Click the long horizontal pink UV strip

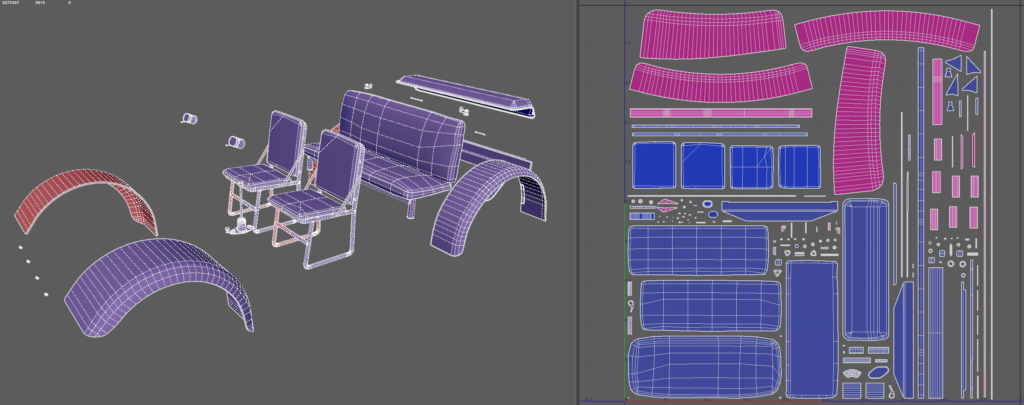(x=721, y=113)
